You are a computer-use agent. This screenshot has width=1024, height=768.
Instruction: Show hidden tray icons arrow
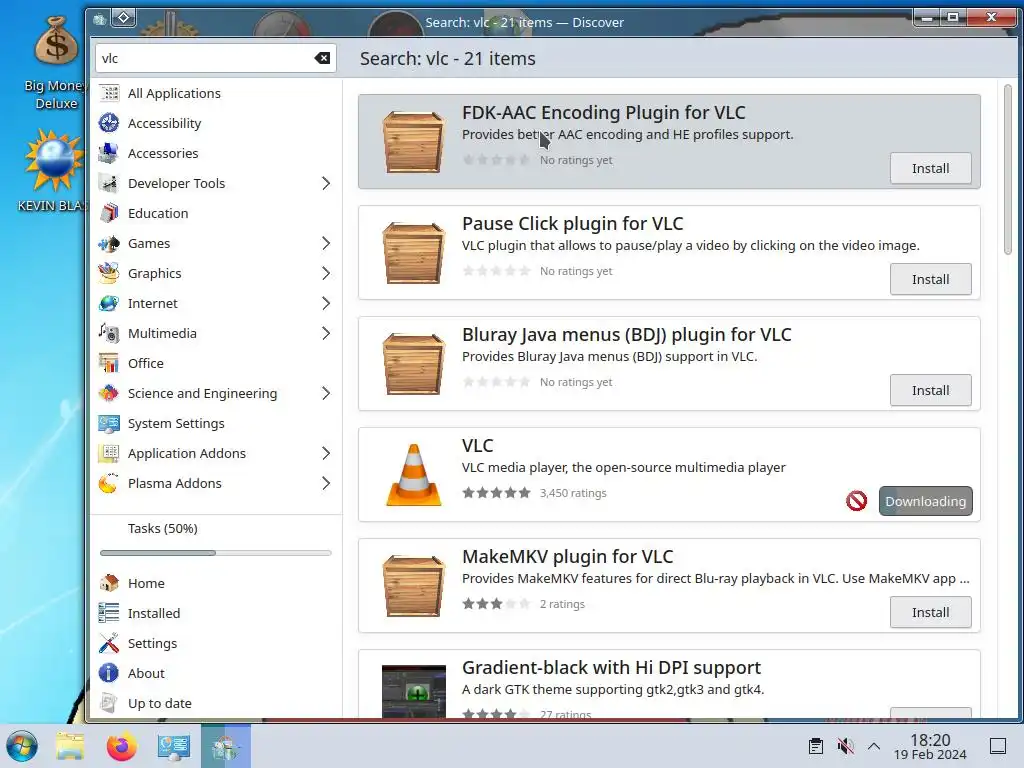click(874, 746)
